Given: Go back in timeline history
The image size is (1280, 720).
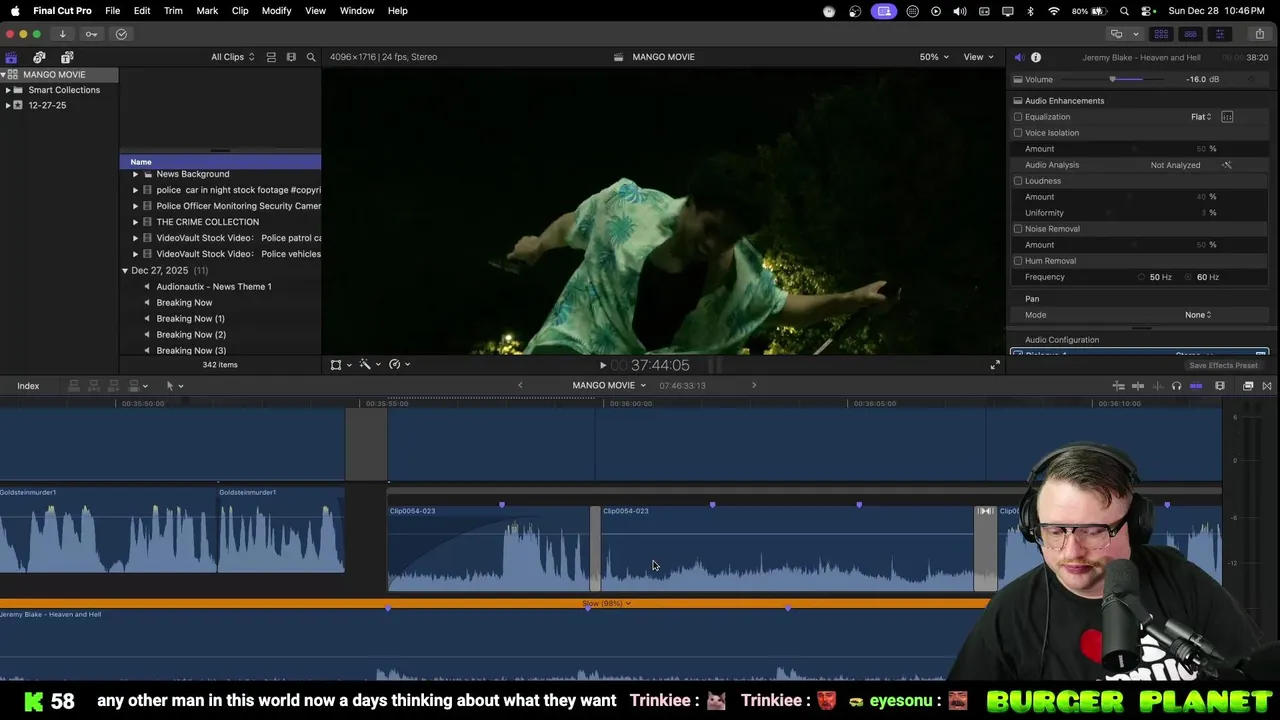Looking at the screenshot, I should click(x=520, y=386).
